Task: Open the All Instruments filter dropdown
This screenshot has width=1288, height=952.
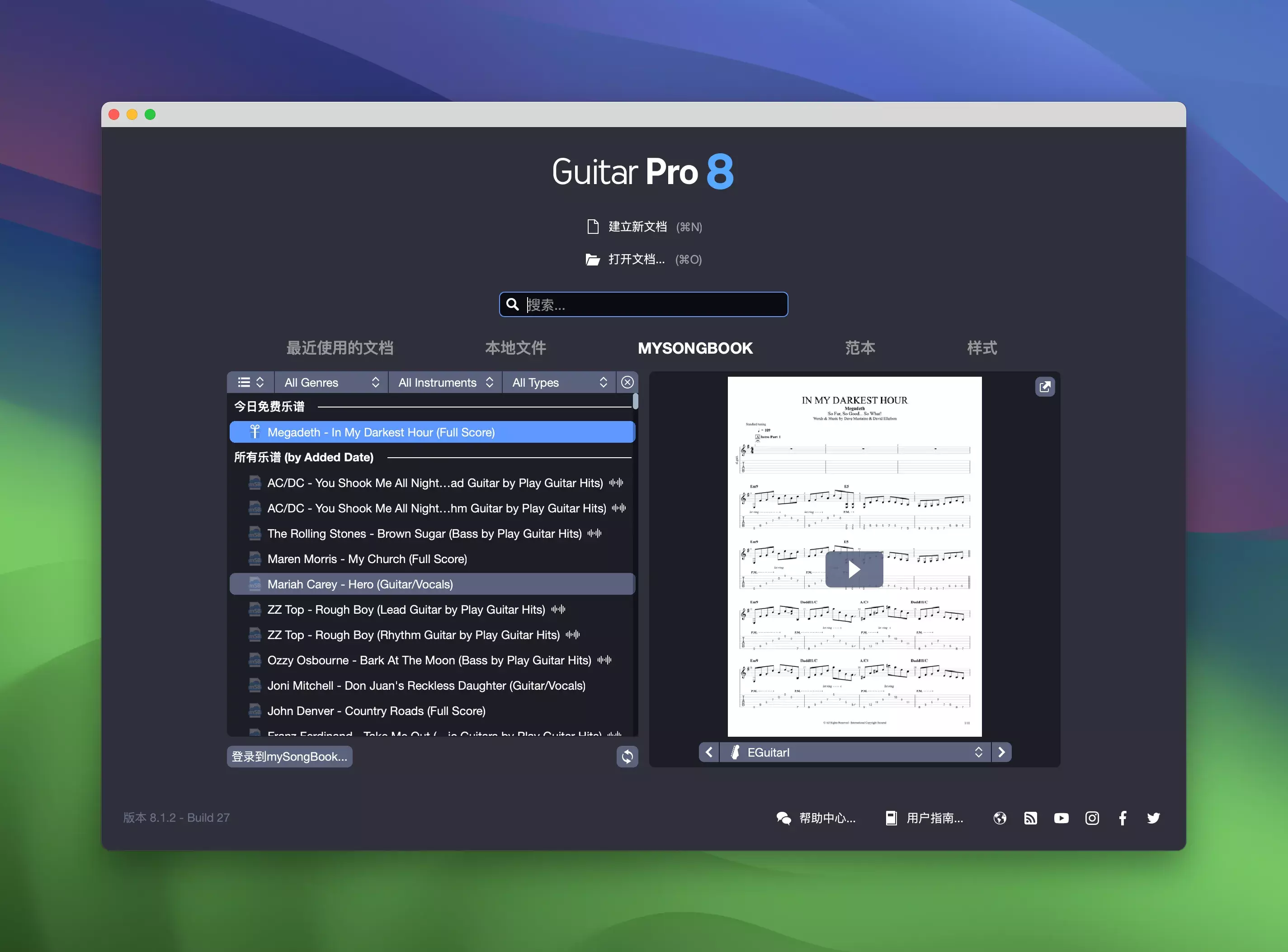Action: [445, 382]
